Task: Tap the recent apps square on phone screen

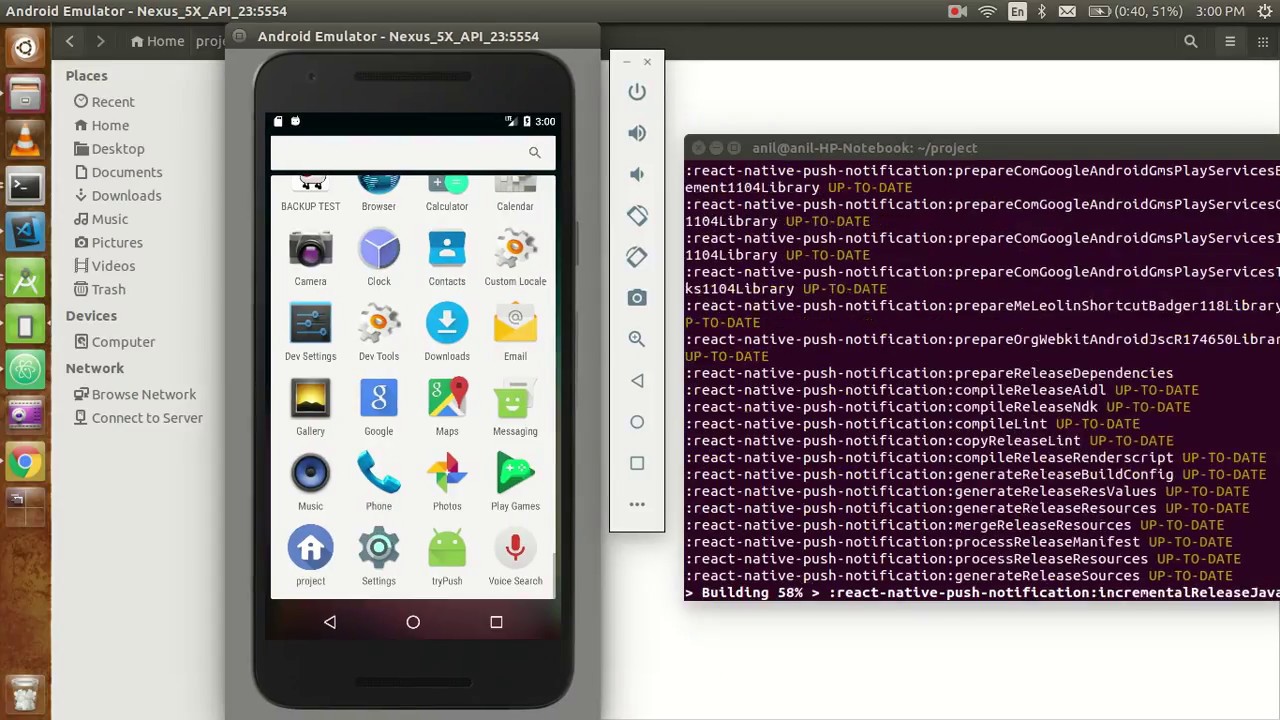Action: click(x=496, y=622)
